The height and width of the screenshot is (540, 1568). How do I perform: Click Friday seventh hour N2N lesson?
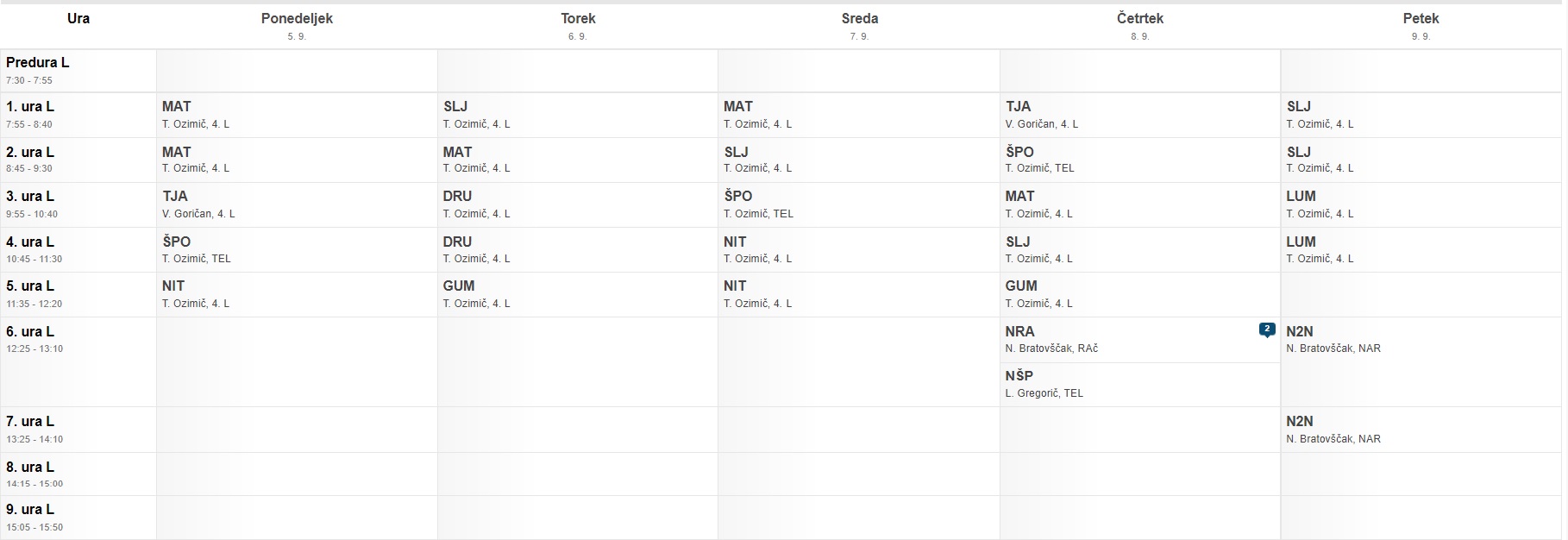click(1421, 430)
